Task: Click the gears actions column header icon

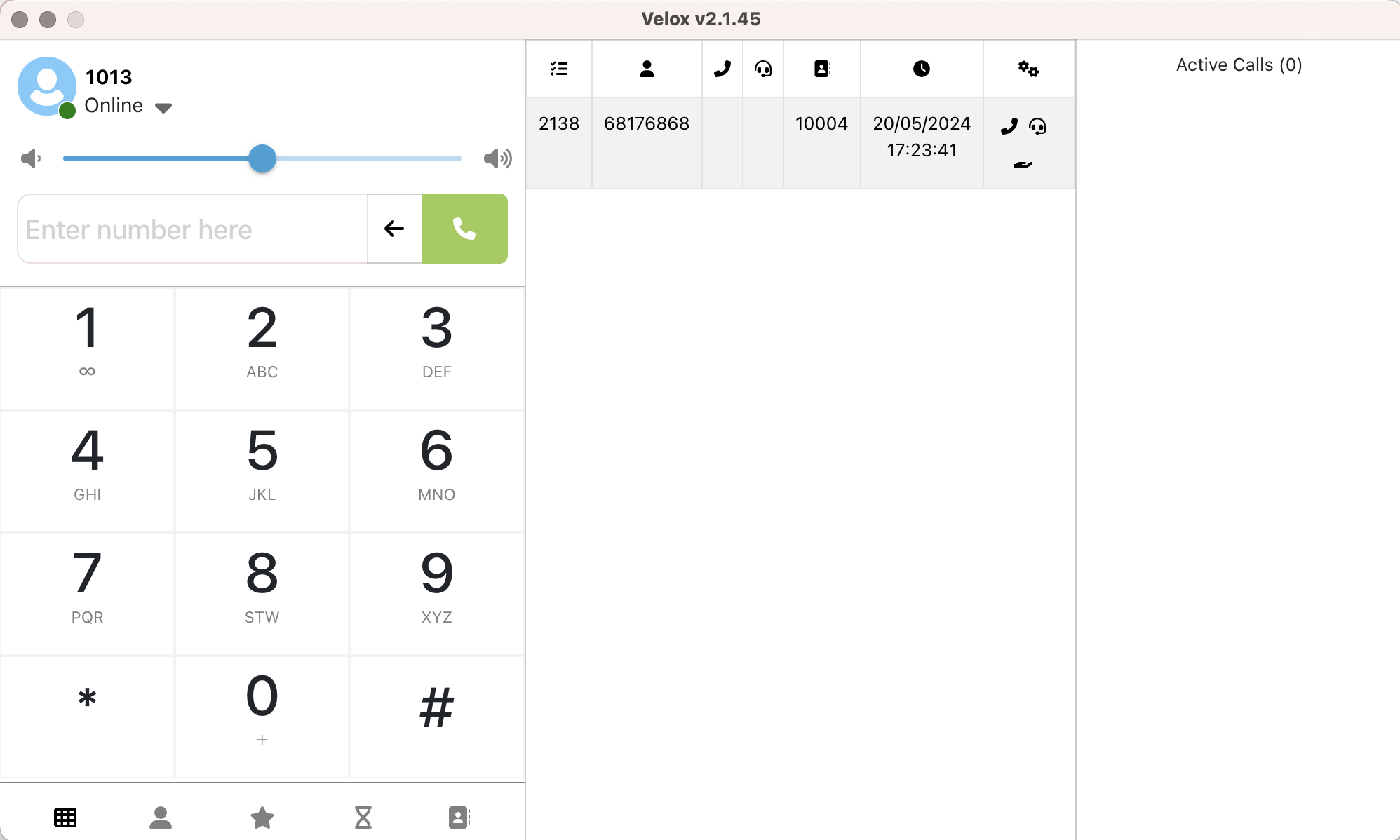Action: coord(1029,69)
